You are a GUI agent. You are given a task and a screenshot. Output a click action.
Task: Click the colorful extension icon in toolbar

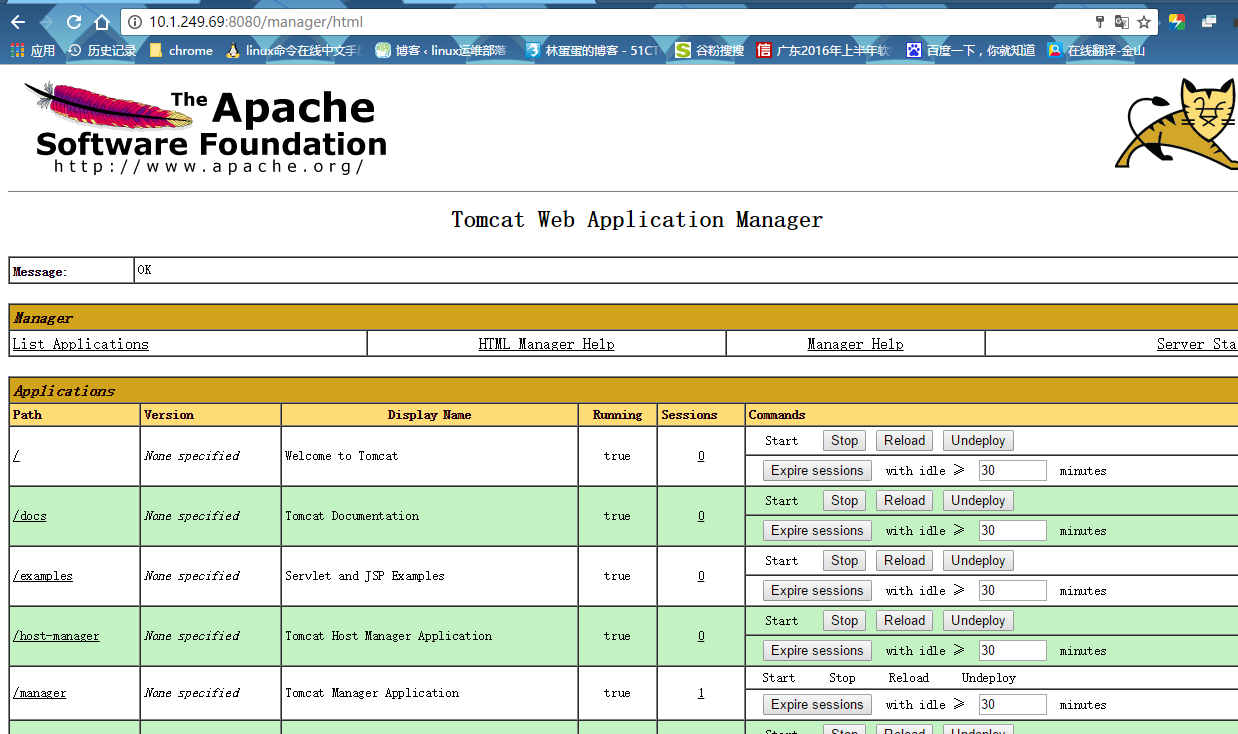[1177, 22]
